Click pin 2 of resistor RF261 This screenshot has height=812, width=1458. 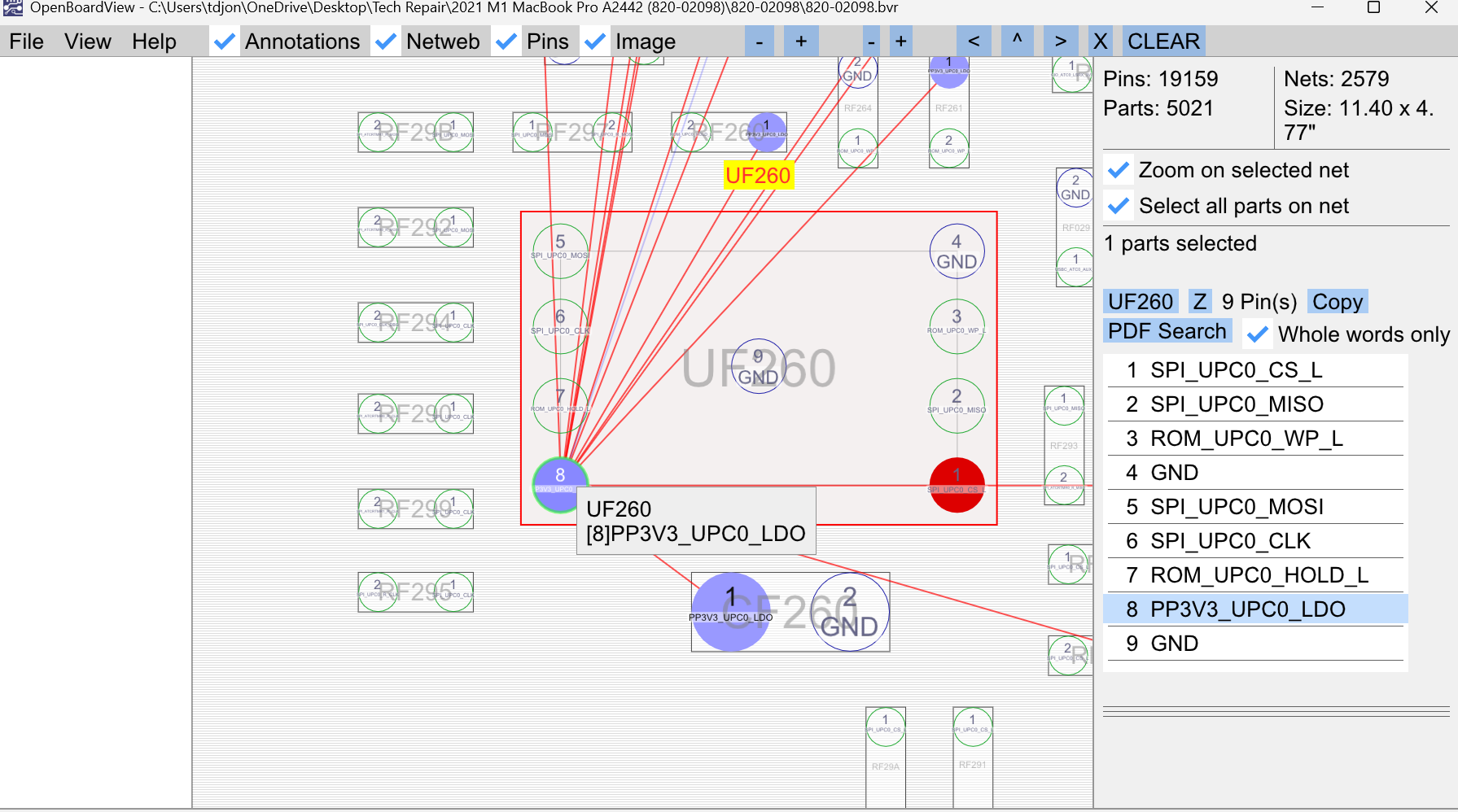tap(949, 147)
